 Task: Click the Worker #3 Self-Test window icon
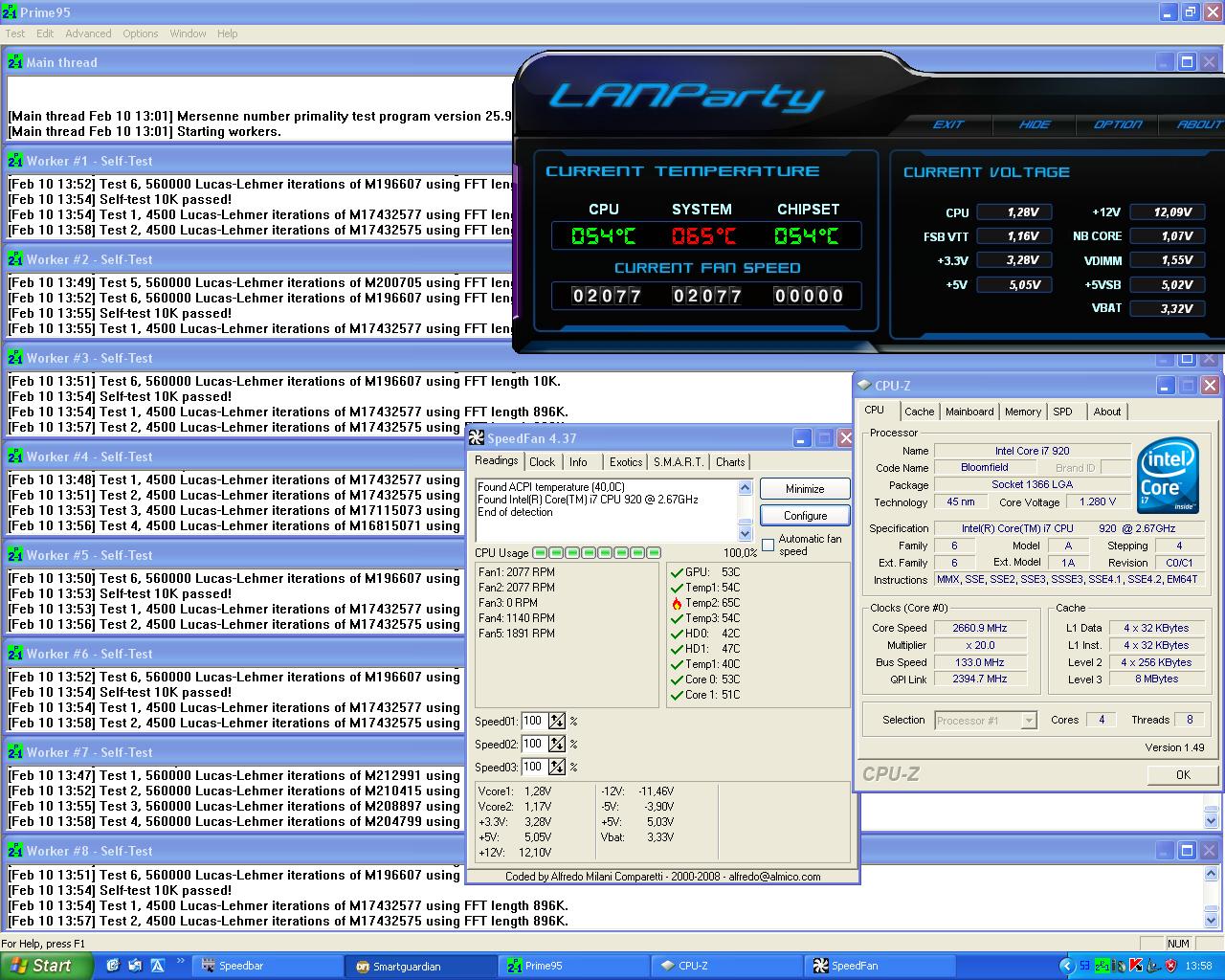(14, 358)
